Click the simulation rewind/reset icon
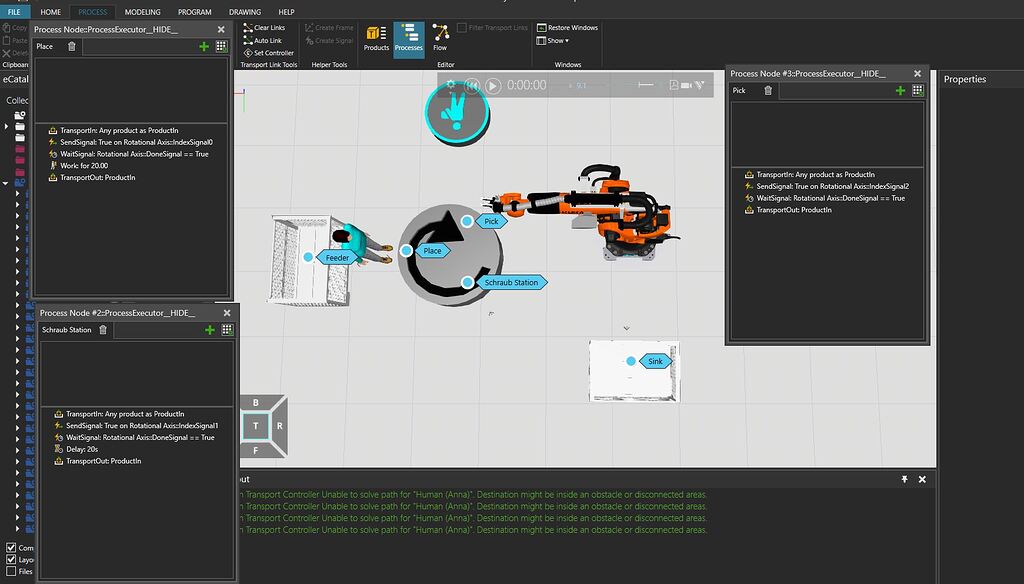This screenshot has width=1024, height=584. [471, 86]
